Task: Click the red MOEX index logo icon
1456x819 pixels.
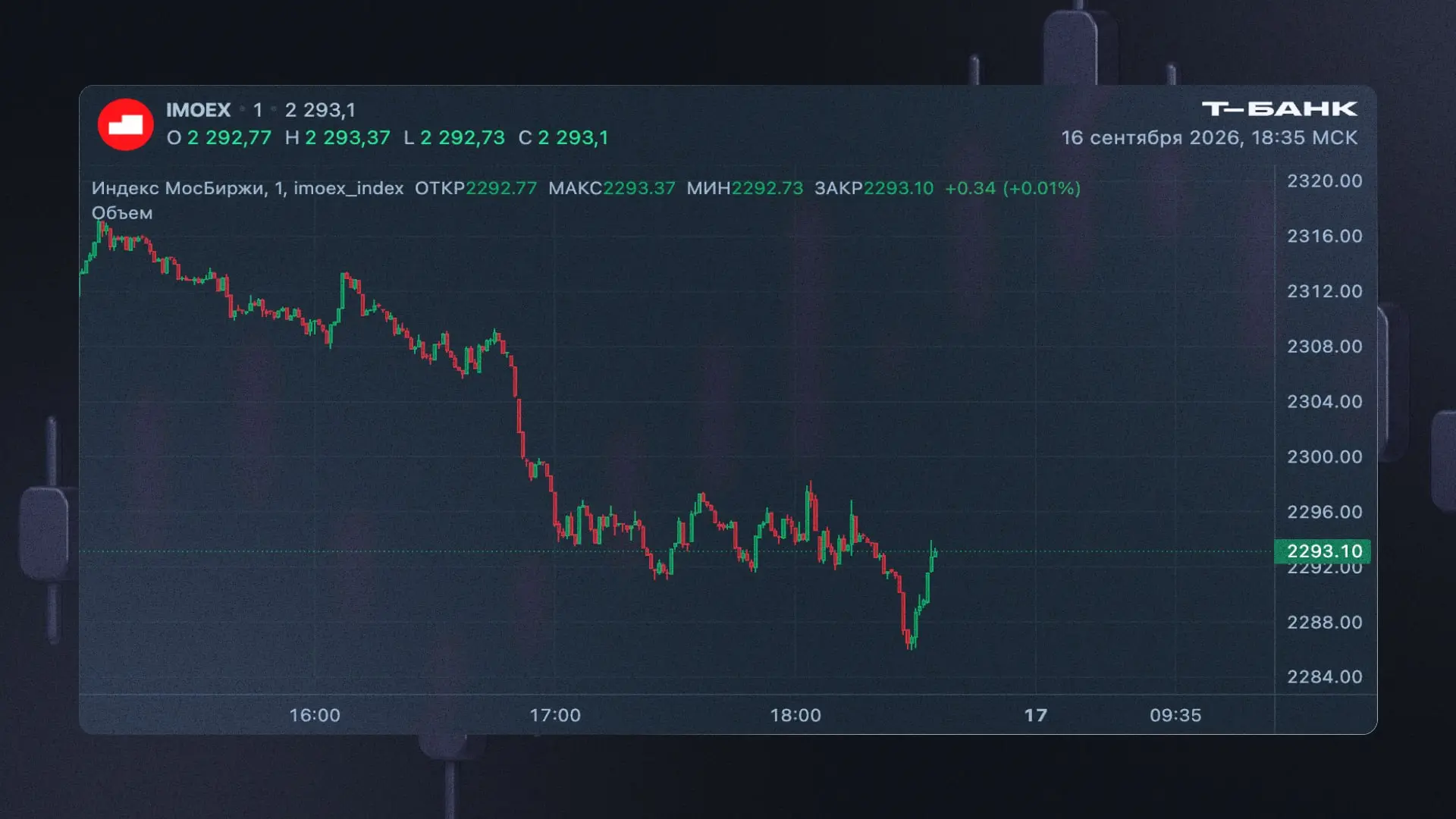Action: 126,124
